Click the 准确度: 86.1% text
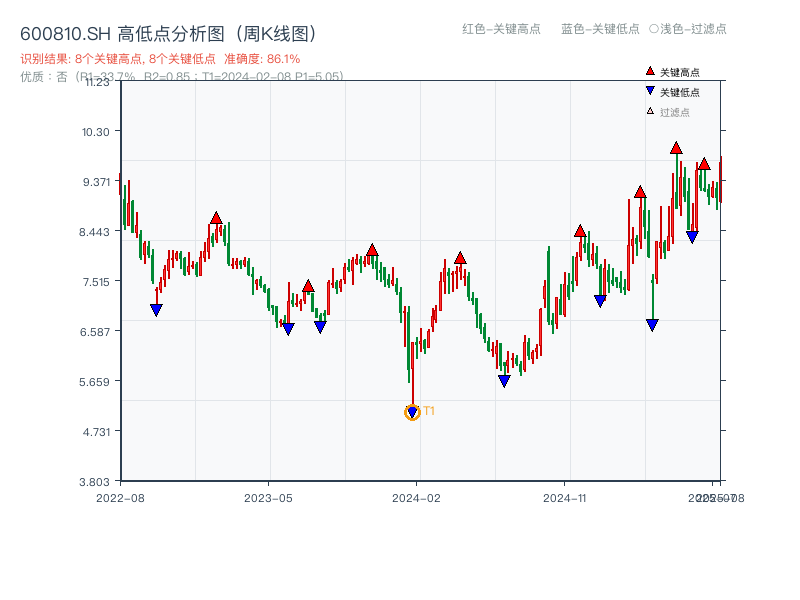Image resolution: width=800 pixels, height=600 pixels. 262,59
